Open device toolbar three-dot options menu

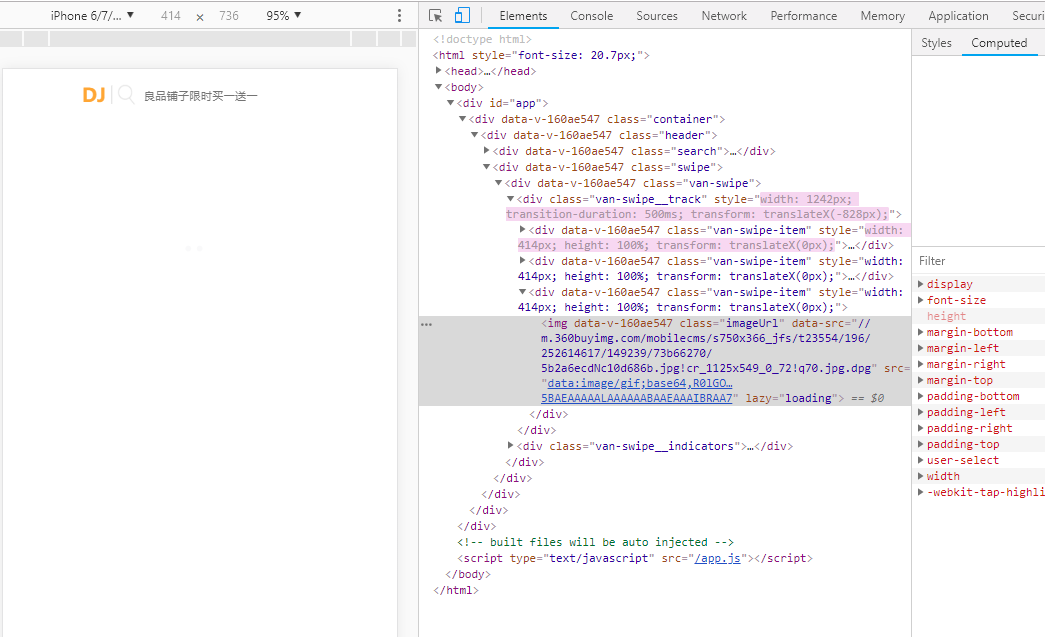[399, 15]
